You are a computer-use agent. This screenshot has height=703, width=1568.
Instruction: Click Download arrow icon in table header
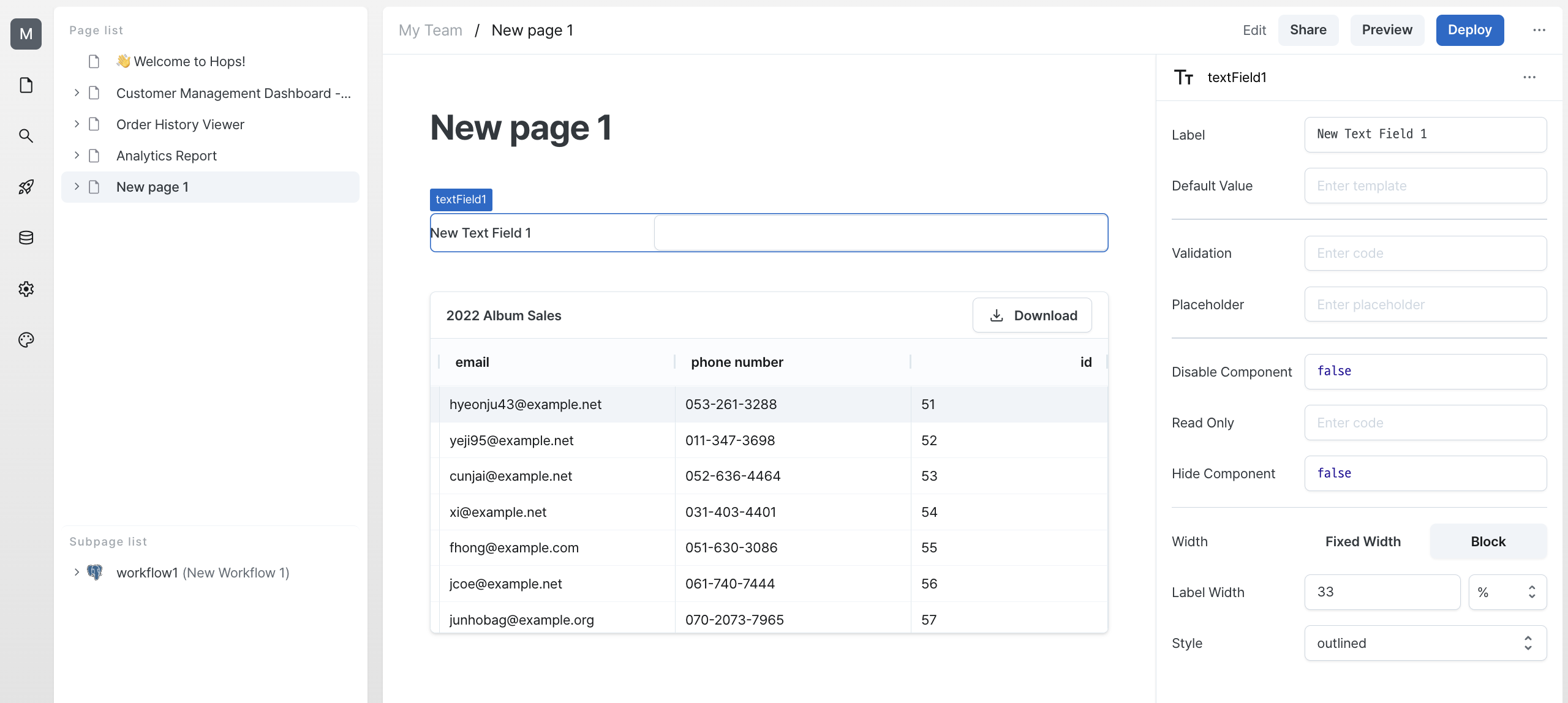997,315
